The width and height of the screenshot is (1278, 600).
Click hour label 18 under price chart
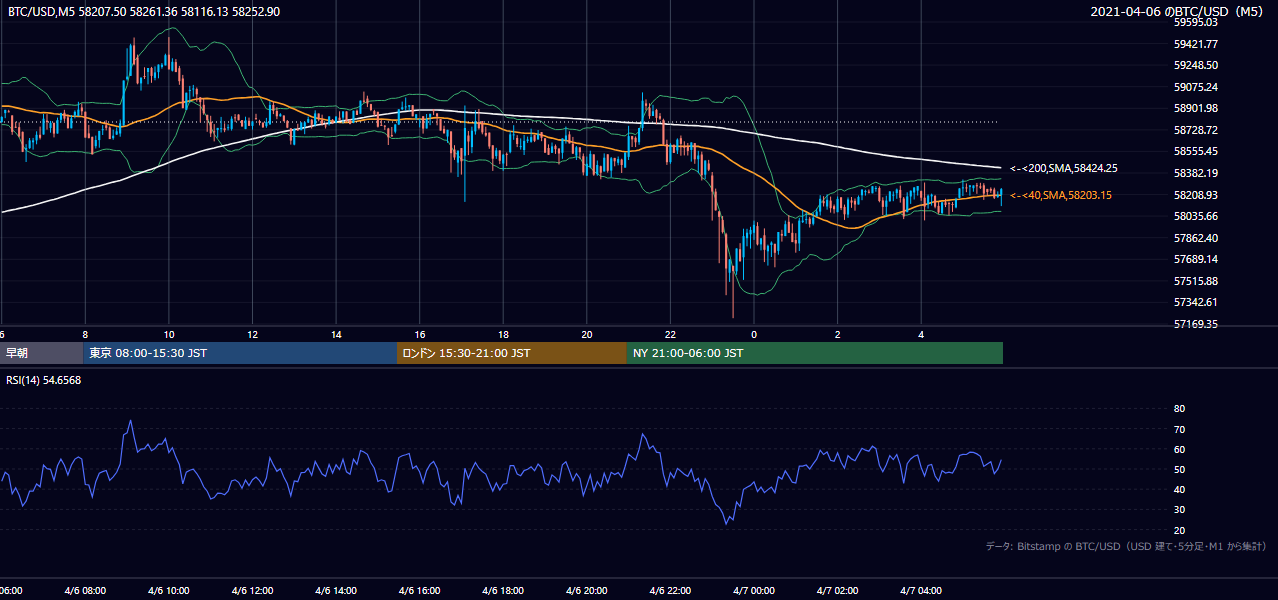click(504, 334)
